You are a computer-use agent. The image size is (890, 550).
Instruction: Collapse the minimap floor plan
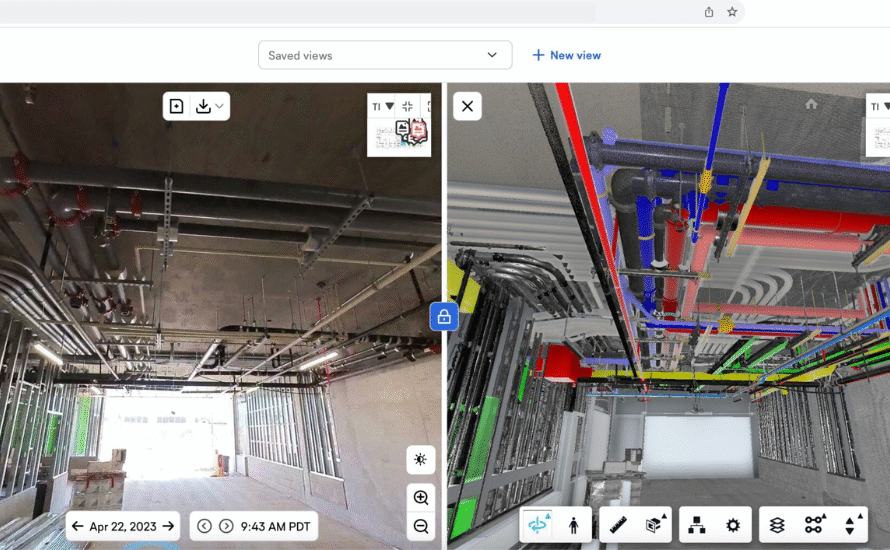pos(408,106)
